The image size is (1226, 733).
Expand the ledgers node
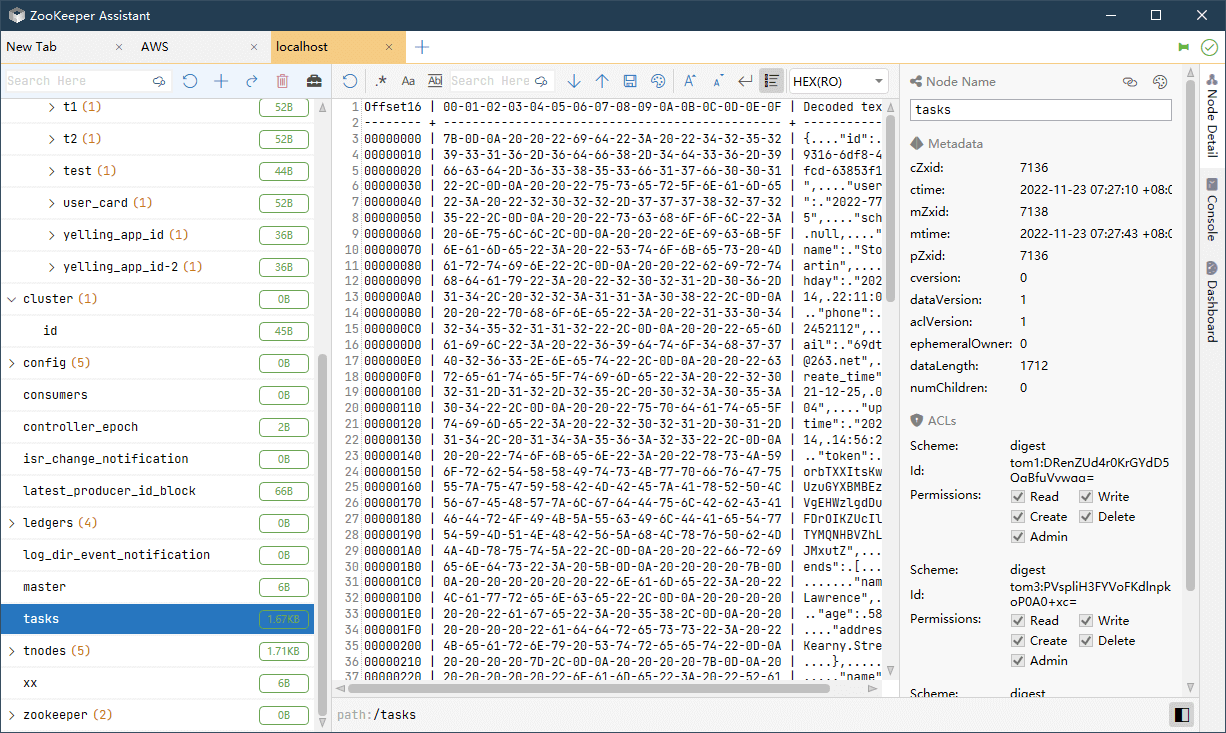coord(12,523)
